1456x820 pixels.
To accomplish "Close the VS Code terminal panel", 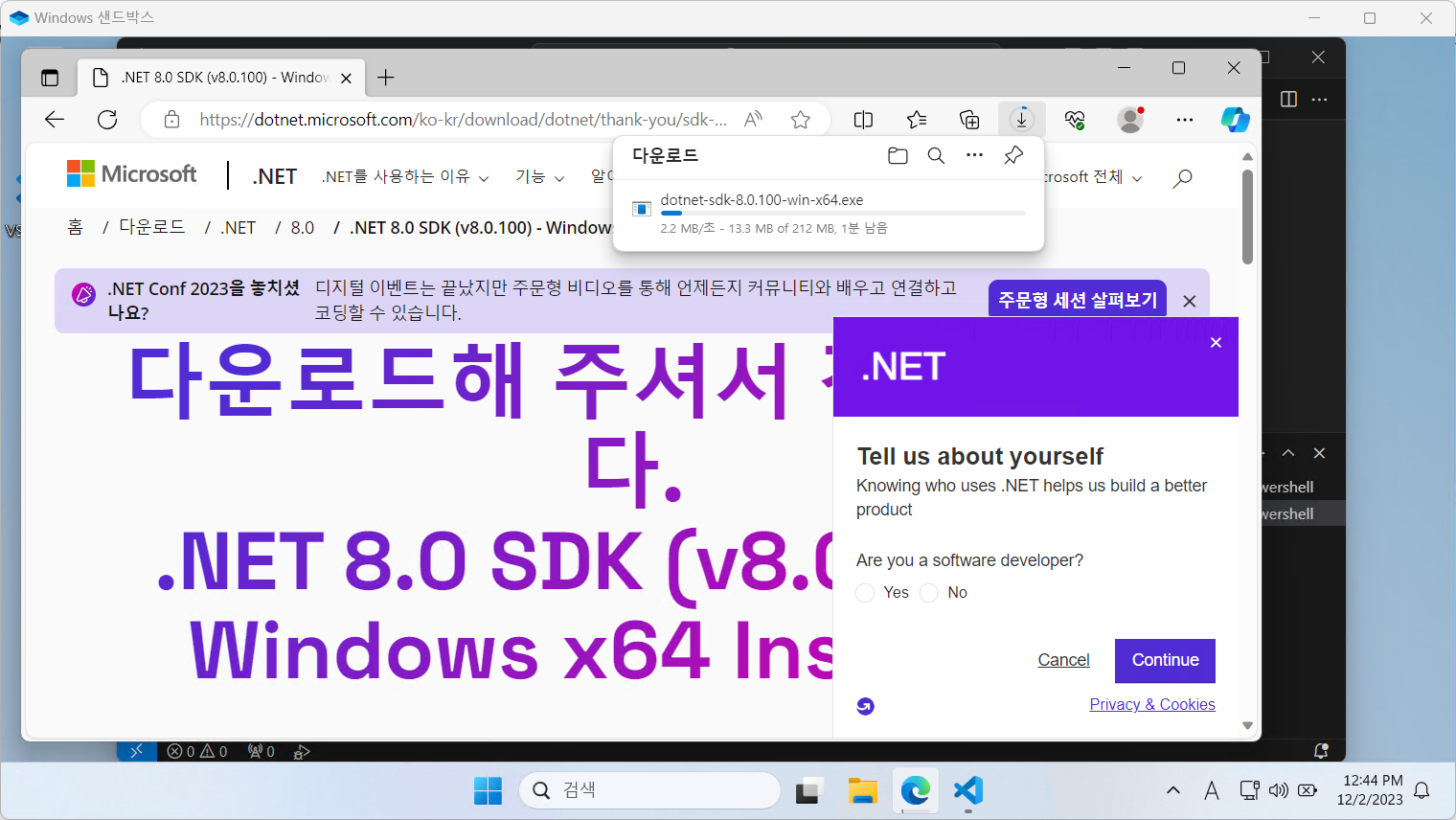I will tap(1319, 453).
